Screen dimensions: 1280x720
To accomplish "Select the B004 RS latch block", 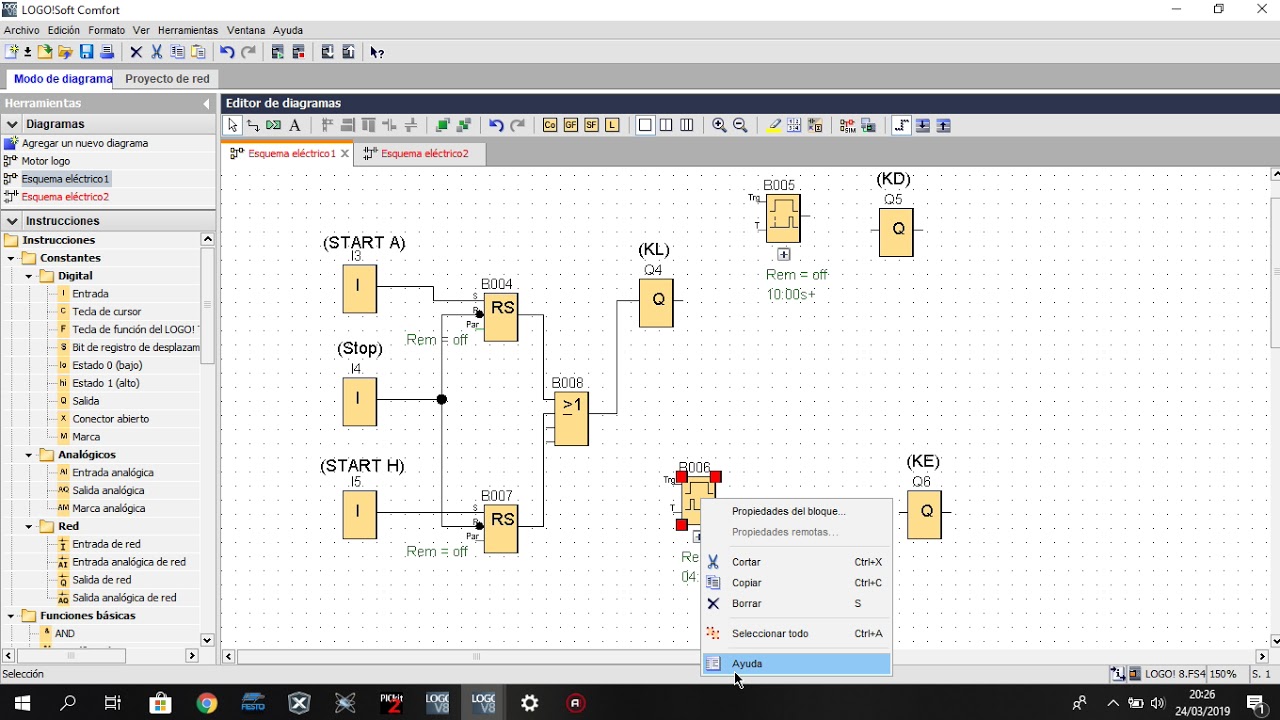I will click(x=501, y=317).
